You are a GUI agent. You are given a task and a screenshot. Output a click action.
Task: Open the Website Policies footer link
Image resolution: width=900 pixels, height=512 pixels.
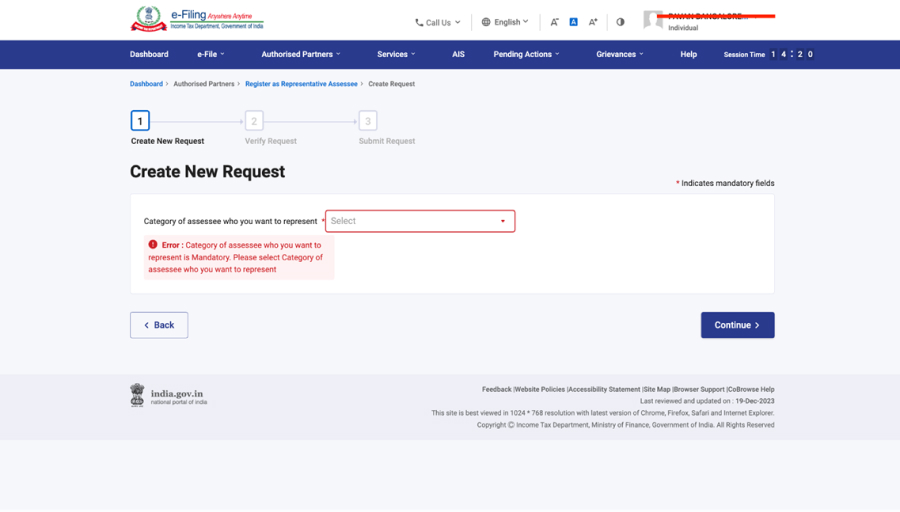click(540, 389)
